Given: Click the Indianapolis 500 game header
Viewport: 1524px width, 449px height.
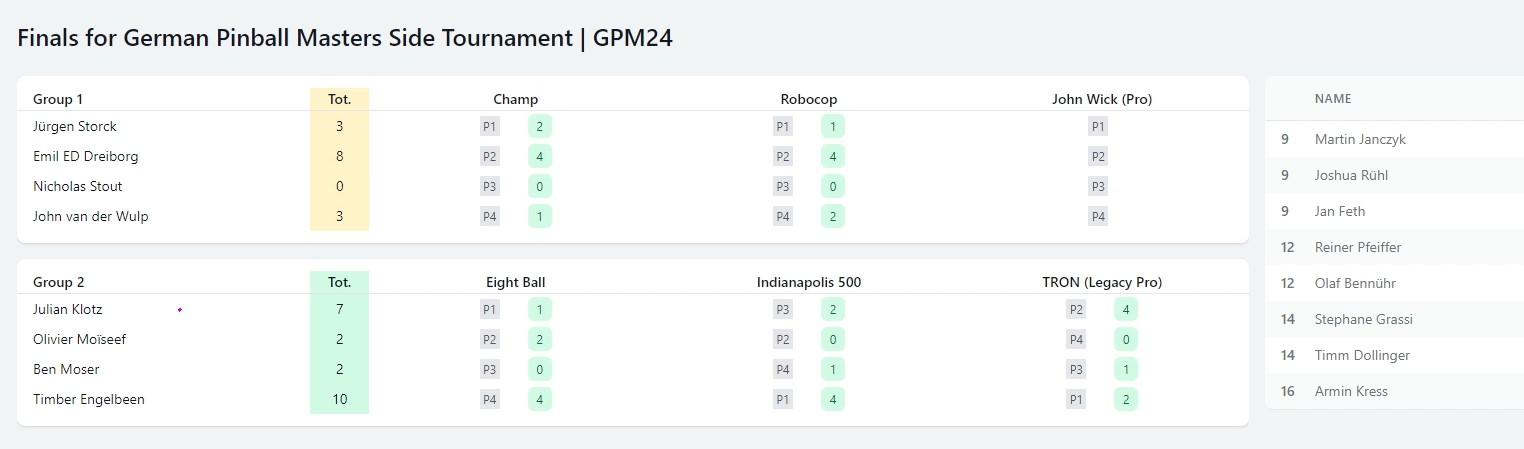Looking at the screenshot, I should pos(809,282).
